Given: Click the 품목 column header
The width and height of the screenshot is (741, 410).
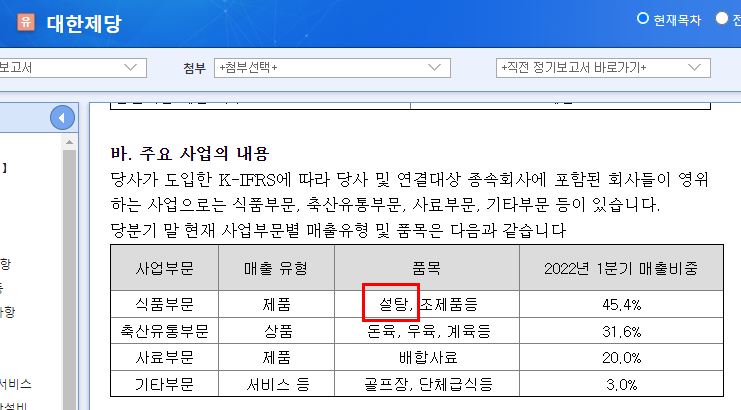Looking at the screenshot, I should [x=427, y=268].
